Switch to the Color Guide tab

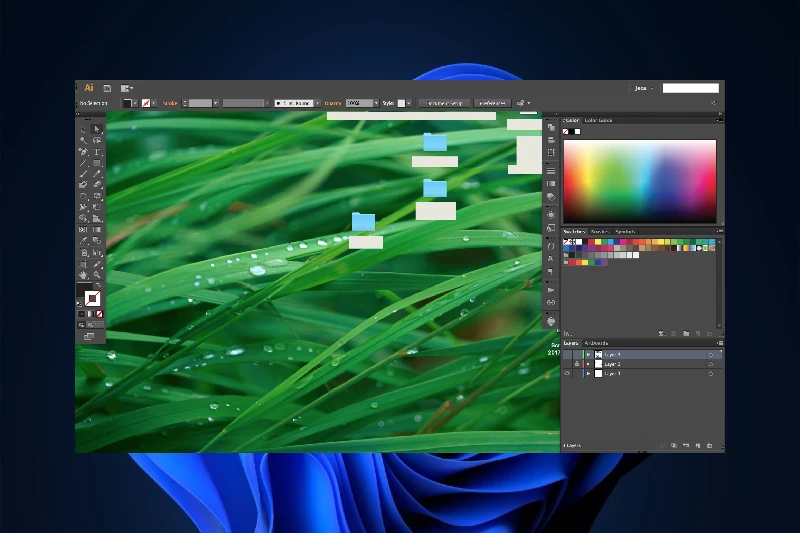coord(598,121)
